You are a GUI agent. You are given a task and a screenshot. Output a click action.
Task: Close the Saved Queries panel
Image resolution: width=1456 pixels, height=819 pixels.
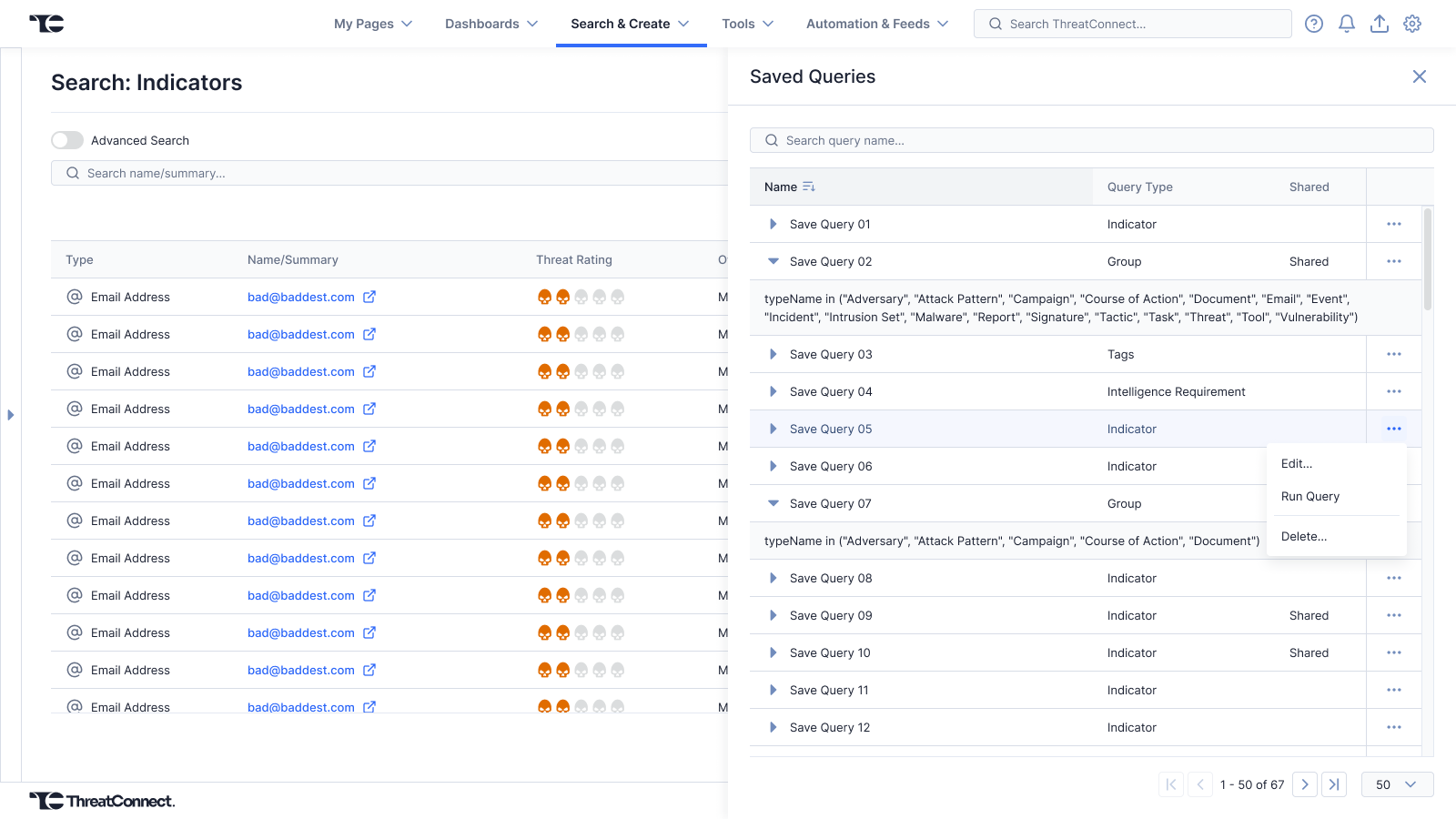click(1419, 76)
